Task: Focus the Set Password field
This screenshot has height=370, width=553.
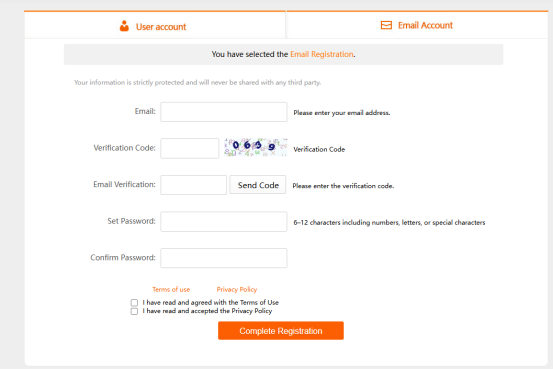Action: coord(224,222)
